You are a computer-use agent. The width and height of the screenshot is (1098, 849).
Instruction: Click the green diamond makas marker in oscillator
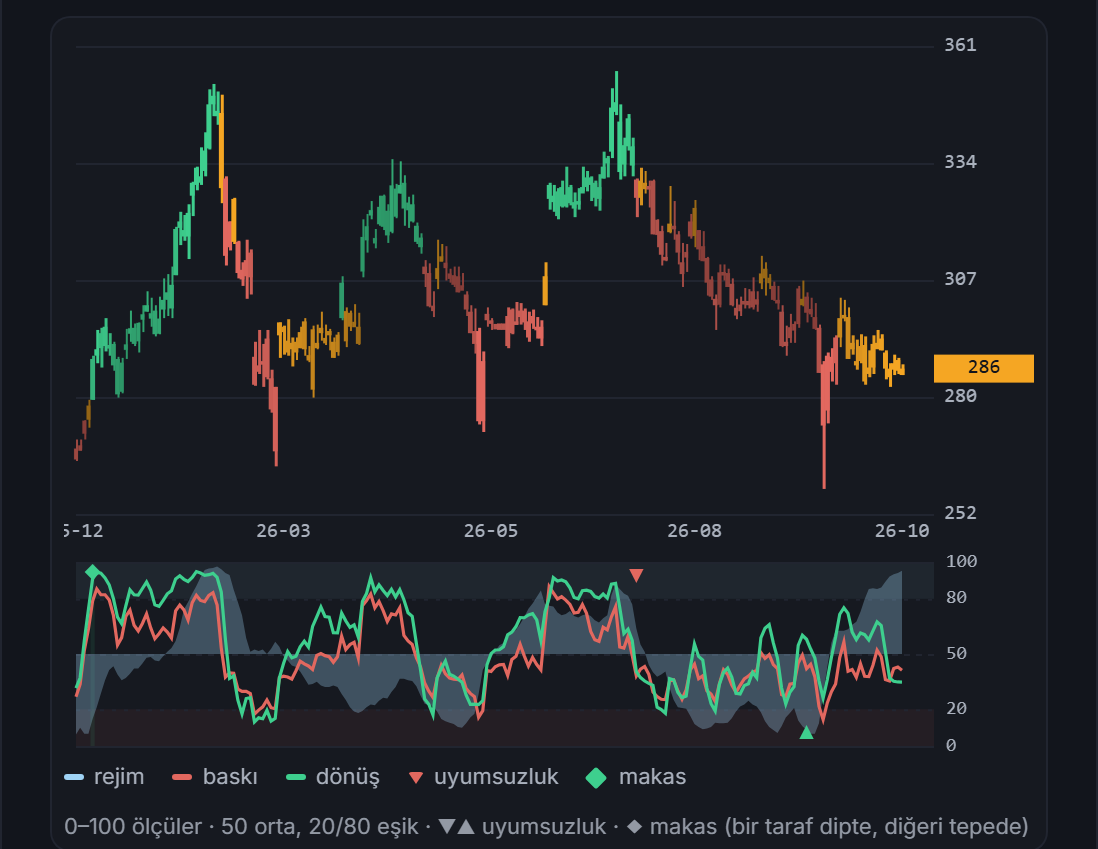point(92,572)
